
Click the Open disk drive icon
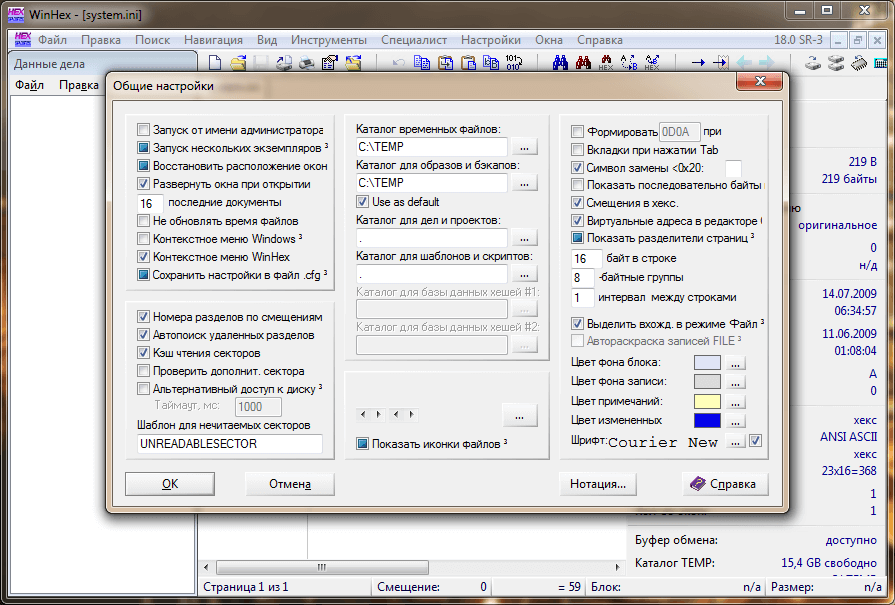click(x=812, y=62)
